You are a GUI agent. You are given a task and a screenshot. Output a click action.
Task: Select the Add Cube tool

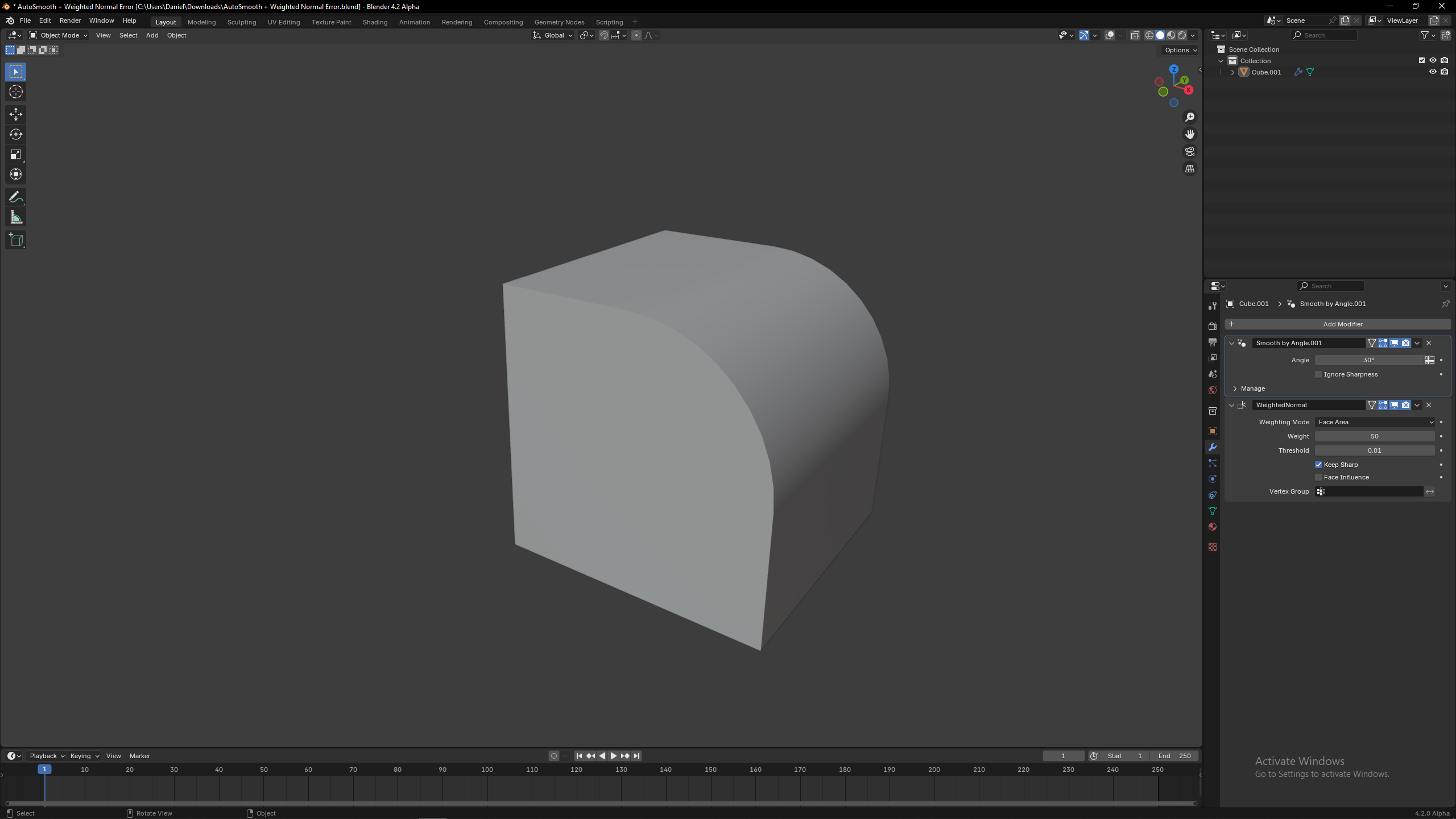click(x=15, y=240)
